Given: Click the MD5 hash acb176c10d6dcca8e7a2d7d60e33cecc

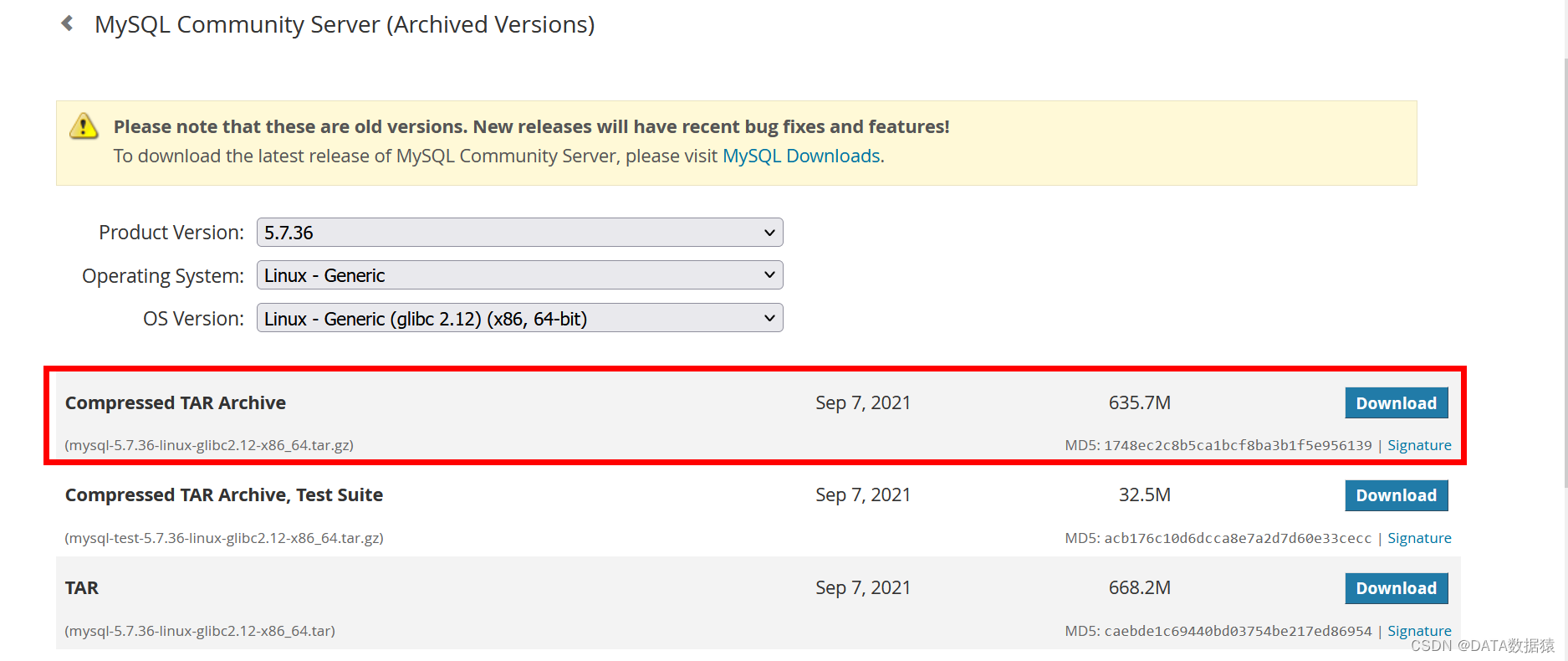Looking at the screenshot, I should click(x=1238, y=538).
